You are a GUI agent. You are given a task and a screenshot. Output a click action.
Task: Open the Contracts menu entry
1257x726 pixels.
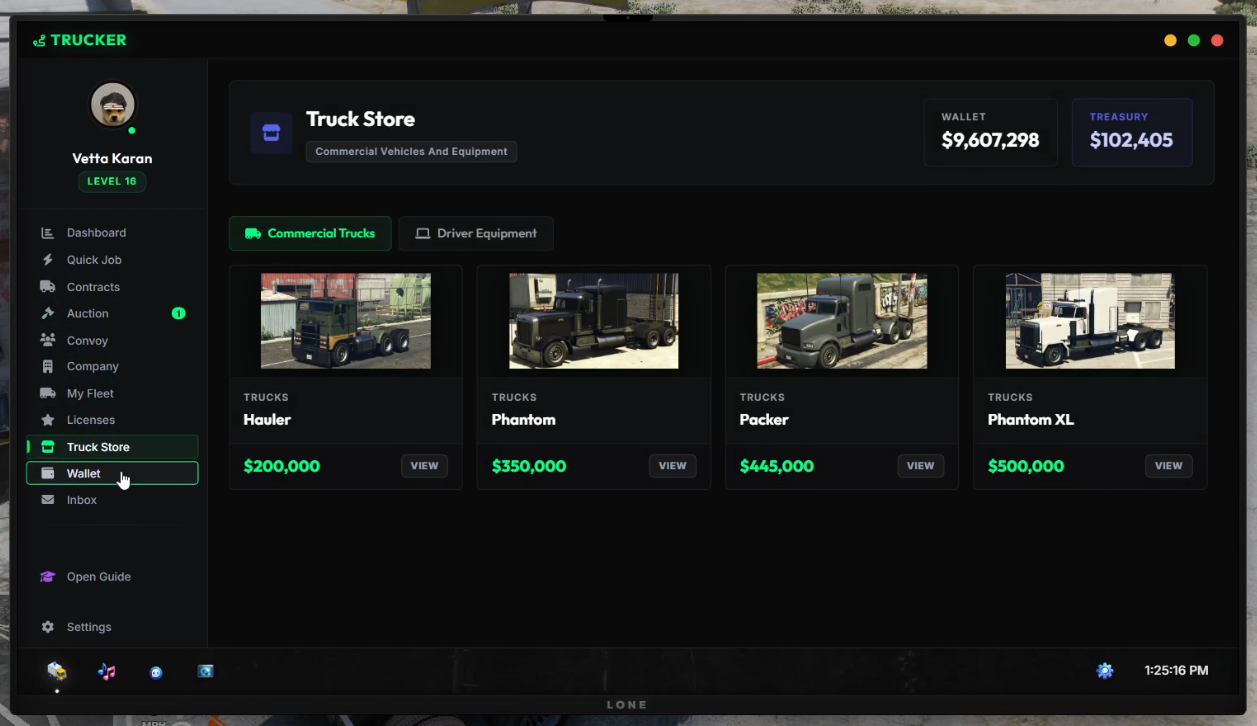(112, 287)
